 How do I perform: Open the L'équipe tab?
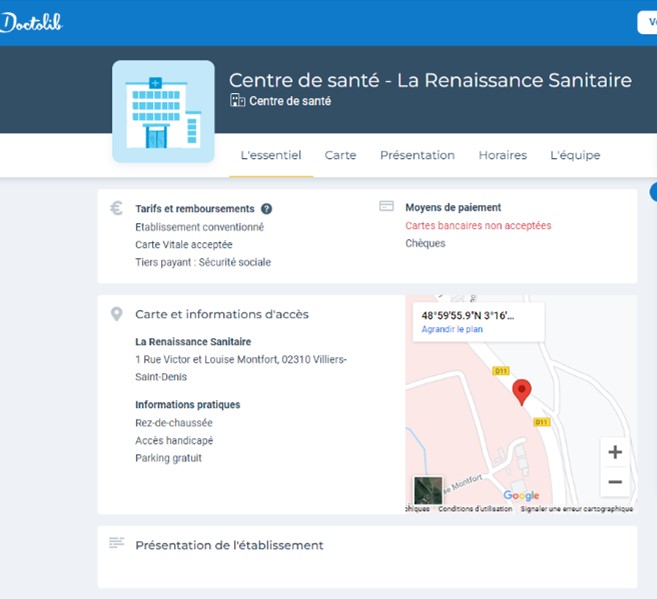click(x=575, y=155)
